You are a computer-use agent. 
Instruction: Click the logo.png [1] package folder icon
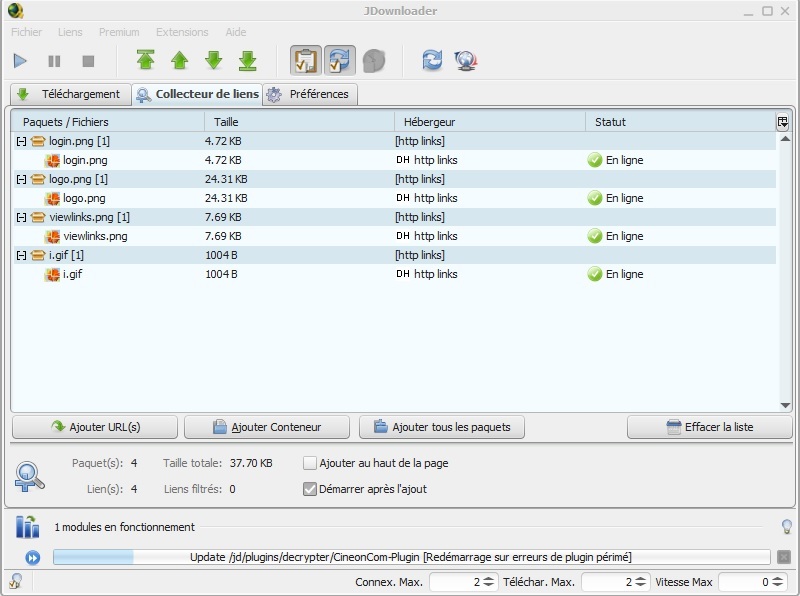(x=38, y=180)
